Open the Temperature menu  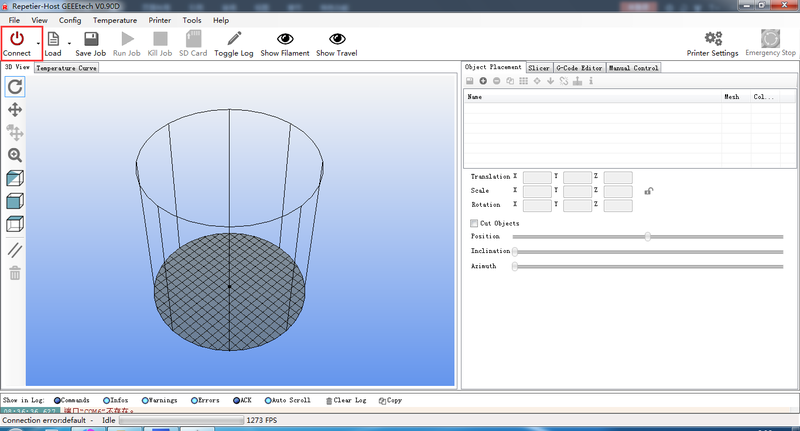(115, 20)
